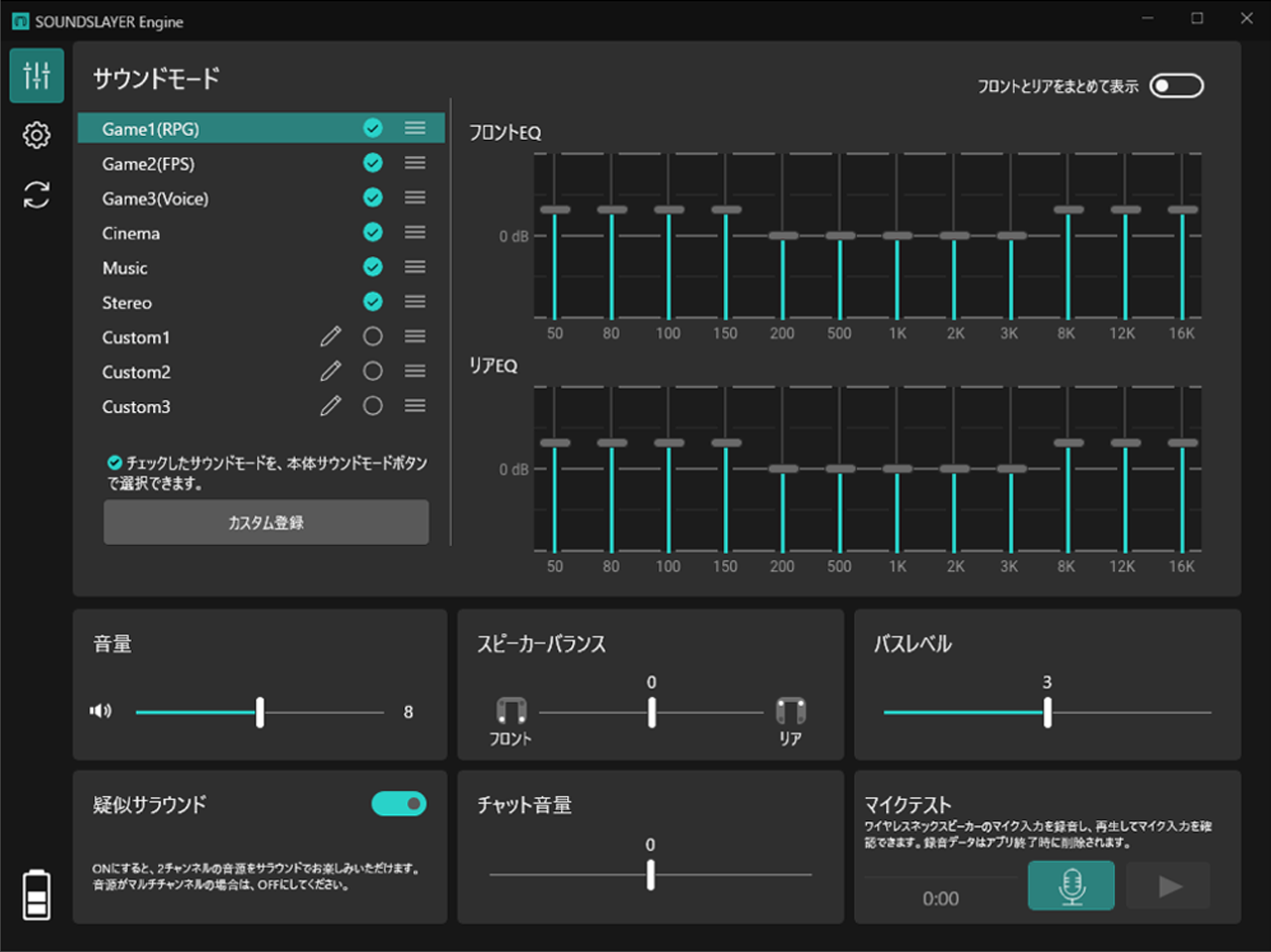Click the front headphone icon under speaker balance

(x=512, y=711)
